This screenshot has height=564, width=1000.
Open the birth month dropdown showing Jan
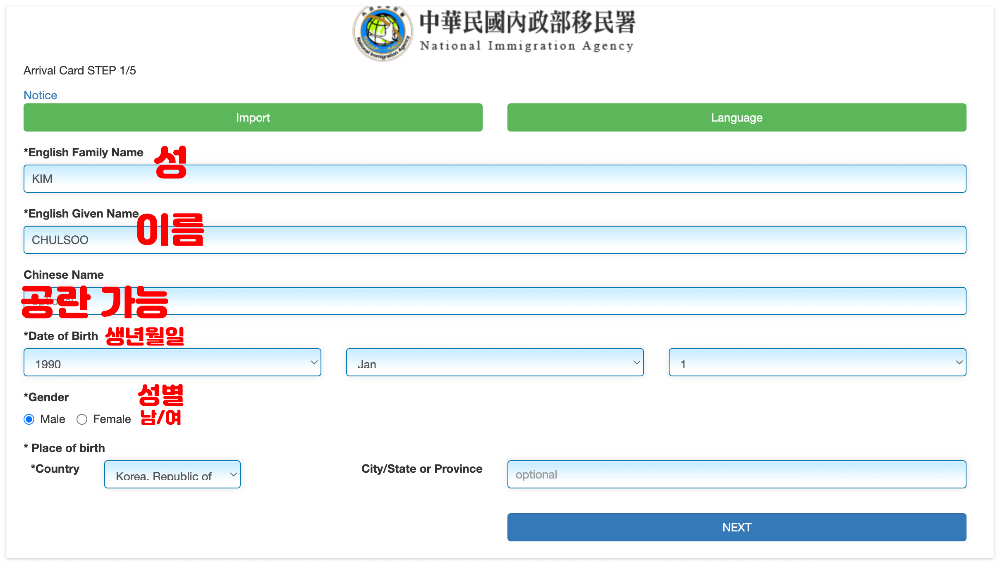tap(495, 362)
